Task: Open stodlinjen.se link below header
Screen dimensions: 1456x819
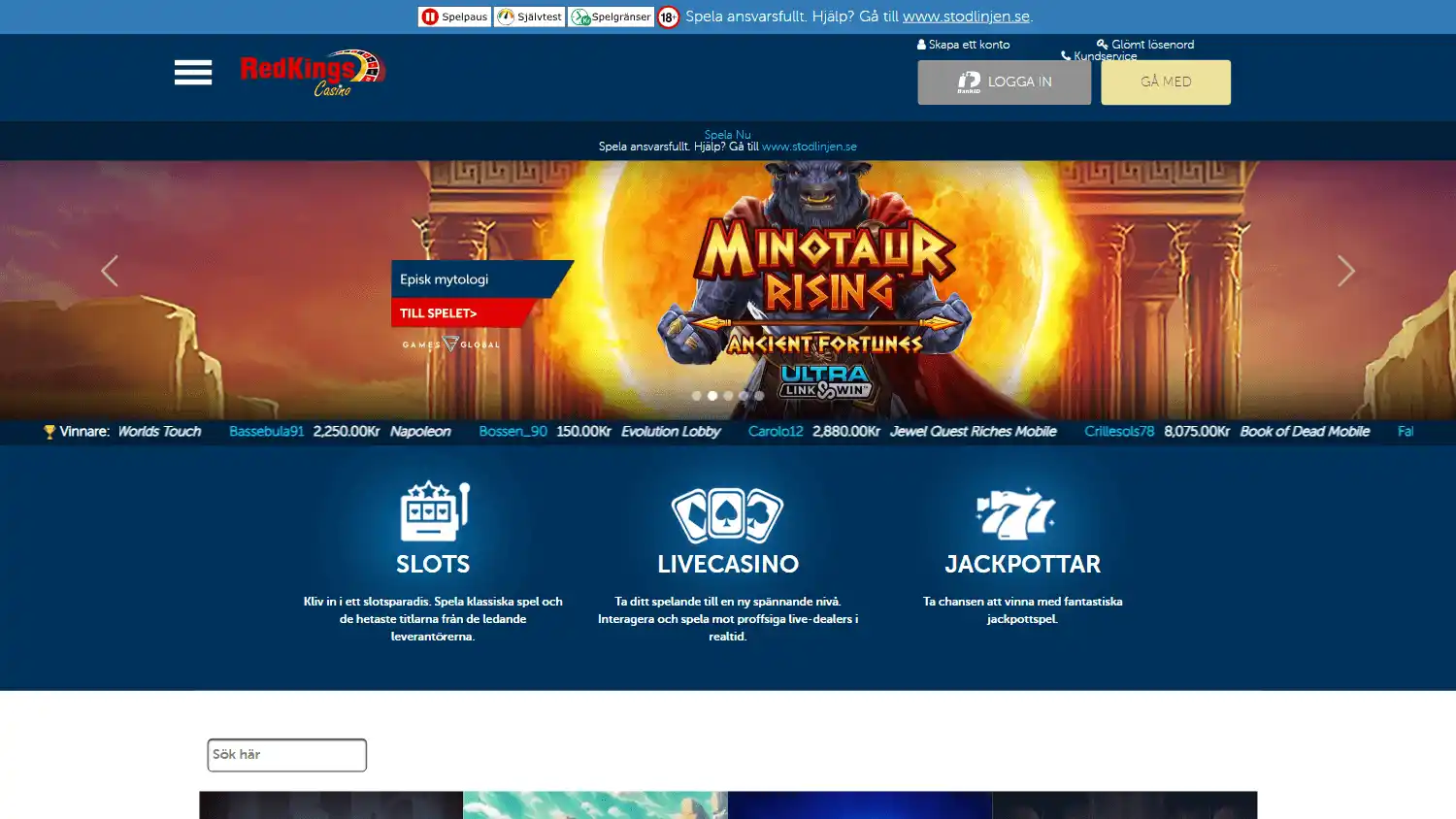Action: (810, 147)
